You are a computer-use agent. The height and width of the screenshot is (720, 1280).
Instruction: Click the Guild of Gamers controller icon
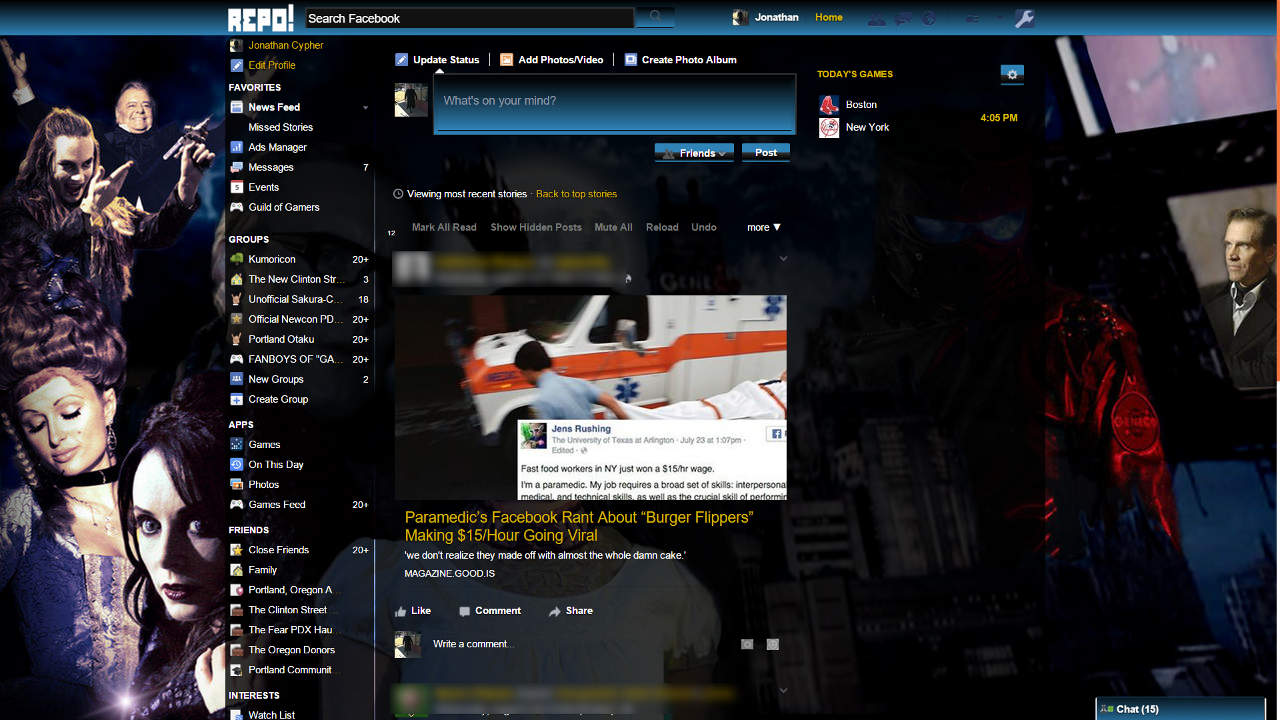click(237, 207)
